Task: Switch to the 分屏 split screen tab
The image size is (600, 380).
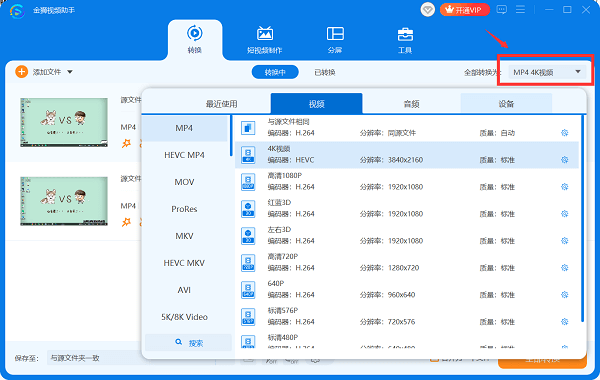Action: [x=335, y=40]
